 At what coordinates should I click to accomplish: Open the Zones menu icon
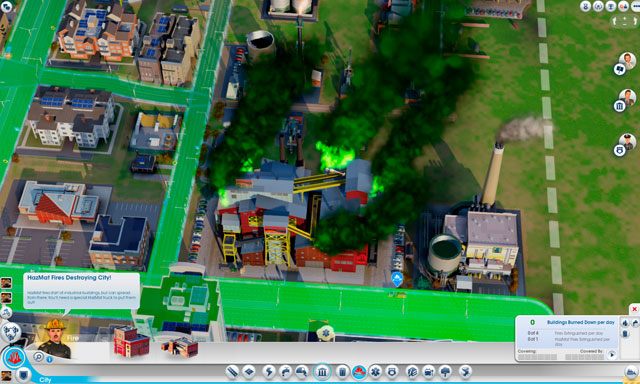[249, 372]
